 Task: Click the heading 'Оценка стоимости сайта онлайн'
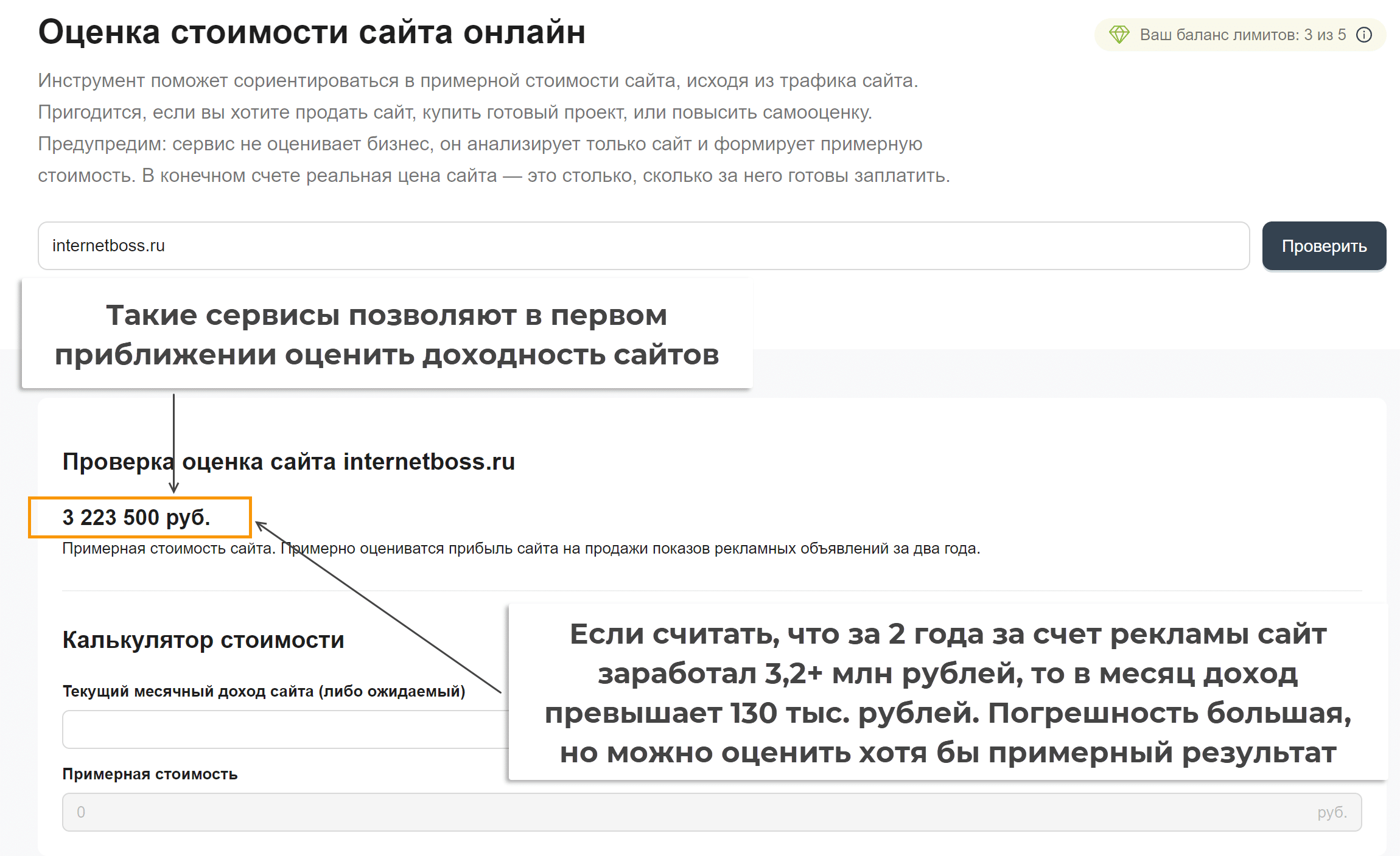point(312,32)
